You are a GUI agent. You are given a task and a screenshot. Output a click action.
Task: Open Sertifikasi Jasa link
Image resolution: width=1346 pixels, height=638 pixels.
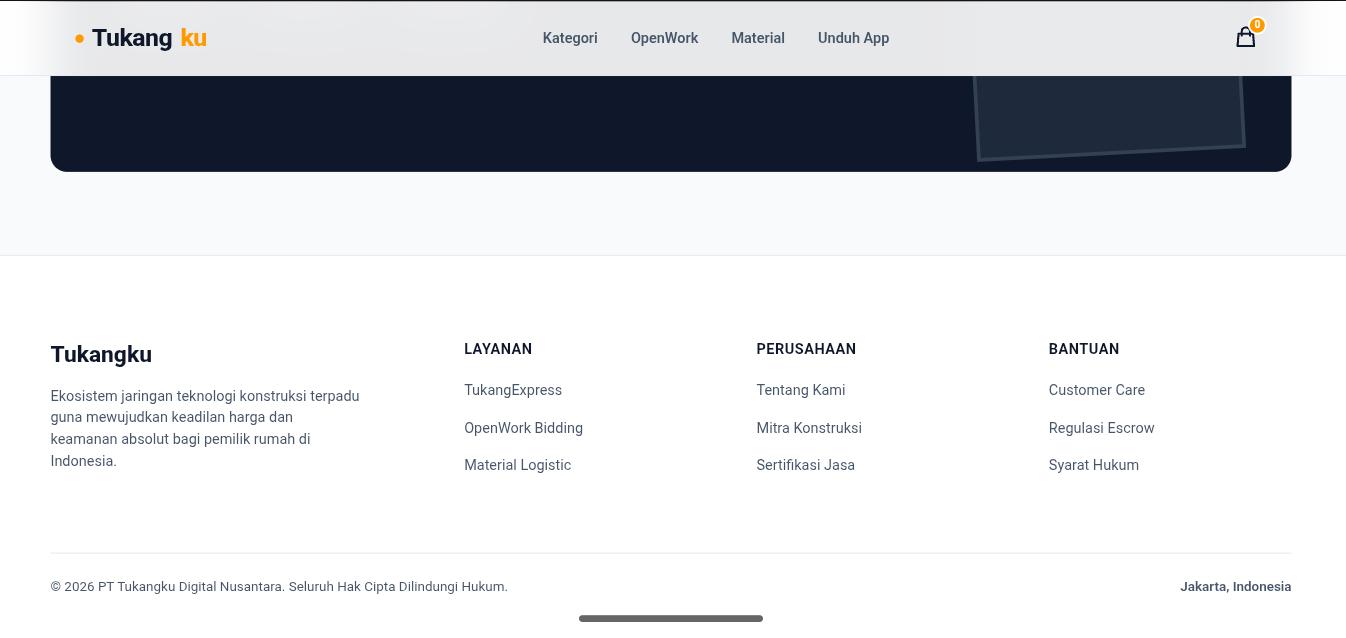coord(805,465)
